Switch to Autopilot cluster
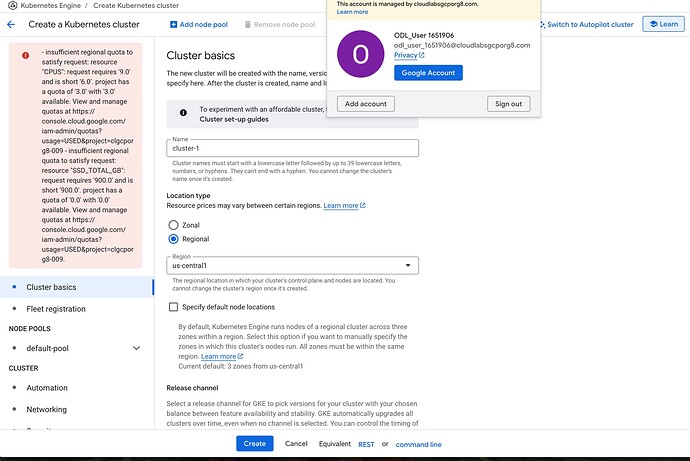Viewport: 690px width, 461px height. point(586,25)
